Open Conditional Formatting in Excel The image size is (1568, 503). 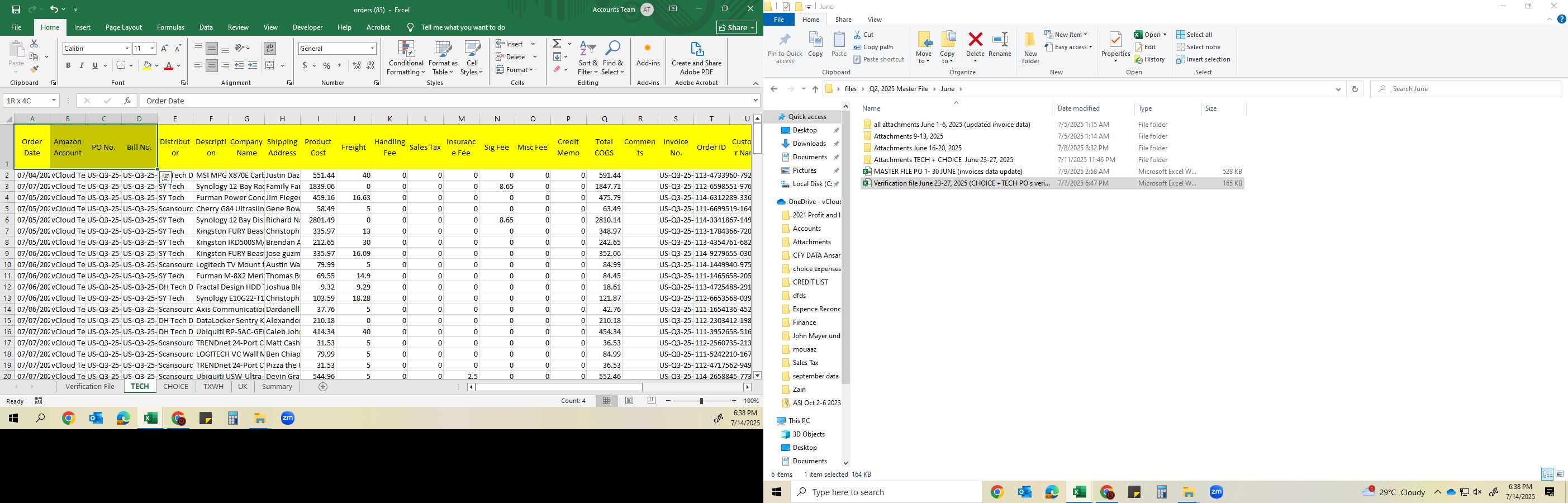point(406,58)
